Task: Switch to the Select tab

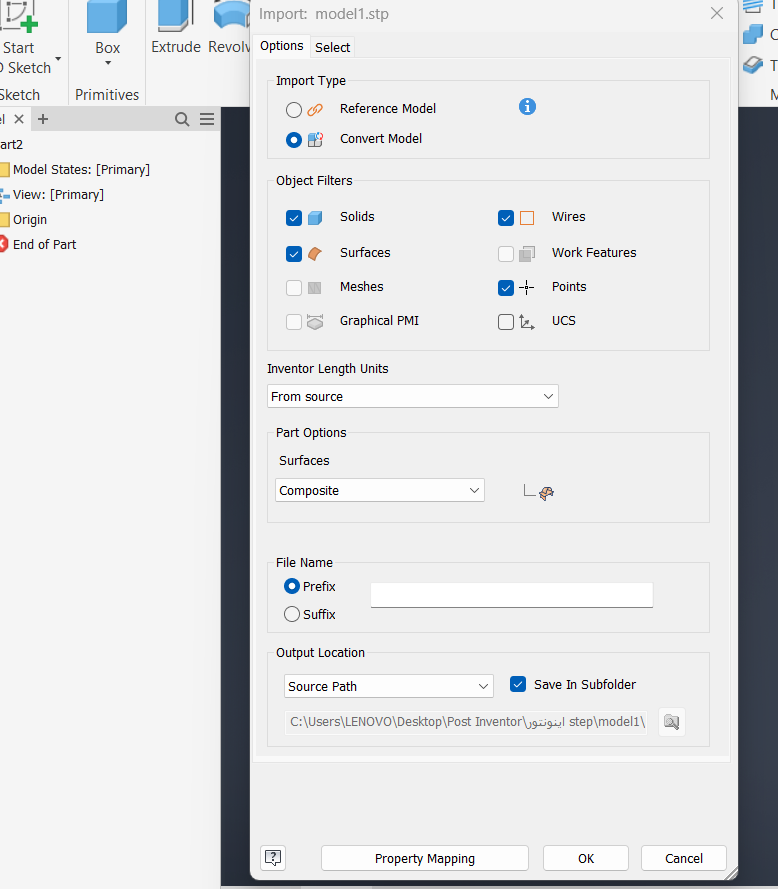Action: (332, 48)
